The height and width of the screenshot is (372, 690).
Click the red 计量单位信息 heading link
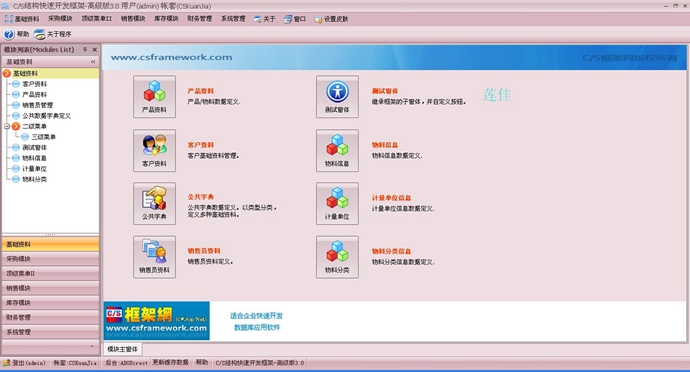tap(391, 198)
